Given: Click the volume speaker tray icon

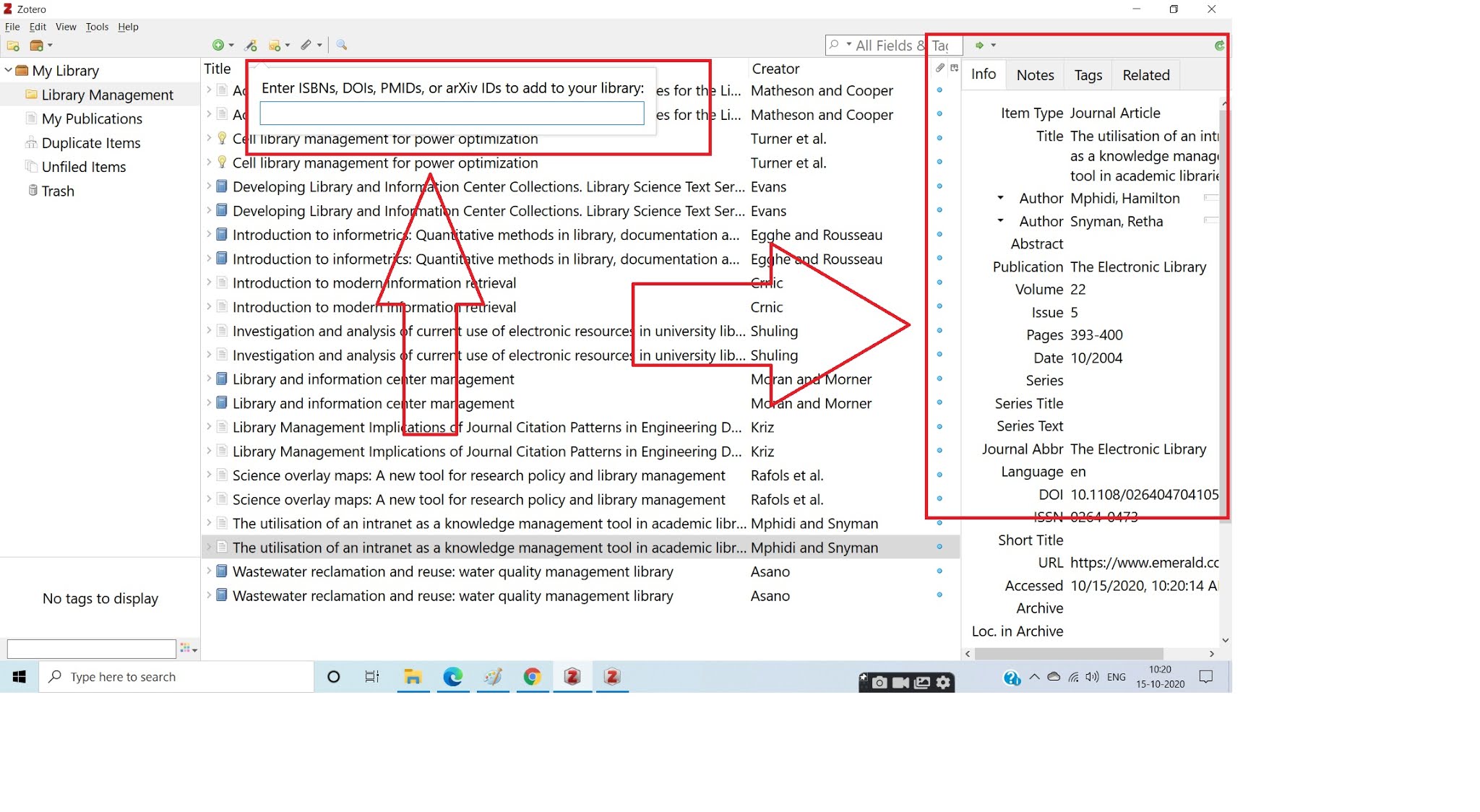Looking at the screenshot, I should click(x=1092, y=677).
